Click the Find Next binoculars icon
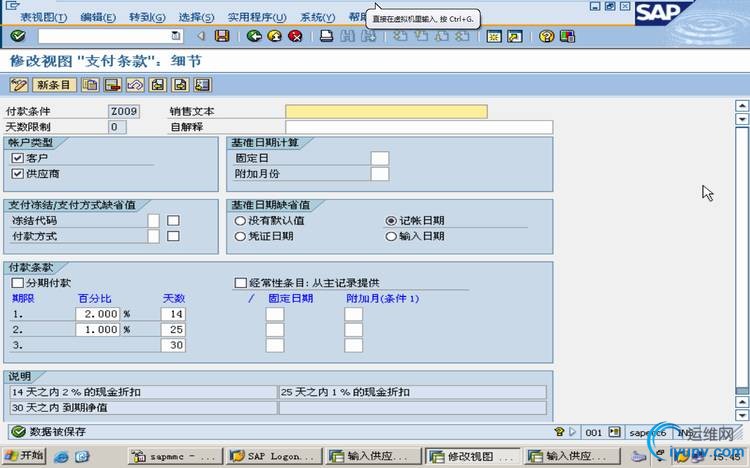Image resolution: width=750 pixels, height=468 pixels. (368, 36)
